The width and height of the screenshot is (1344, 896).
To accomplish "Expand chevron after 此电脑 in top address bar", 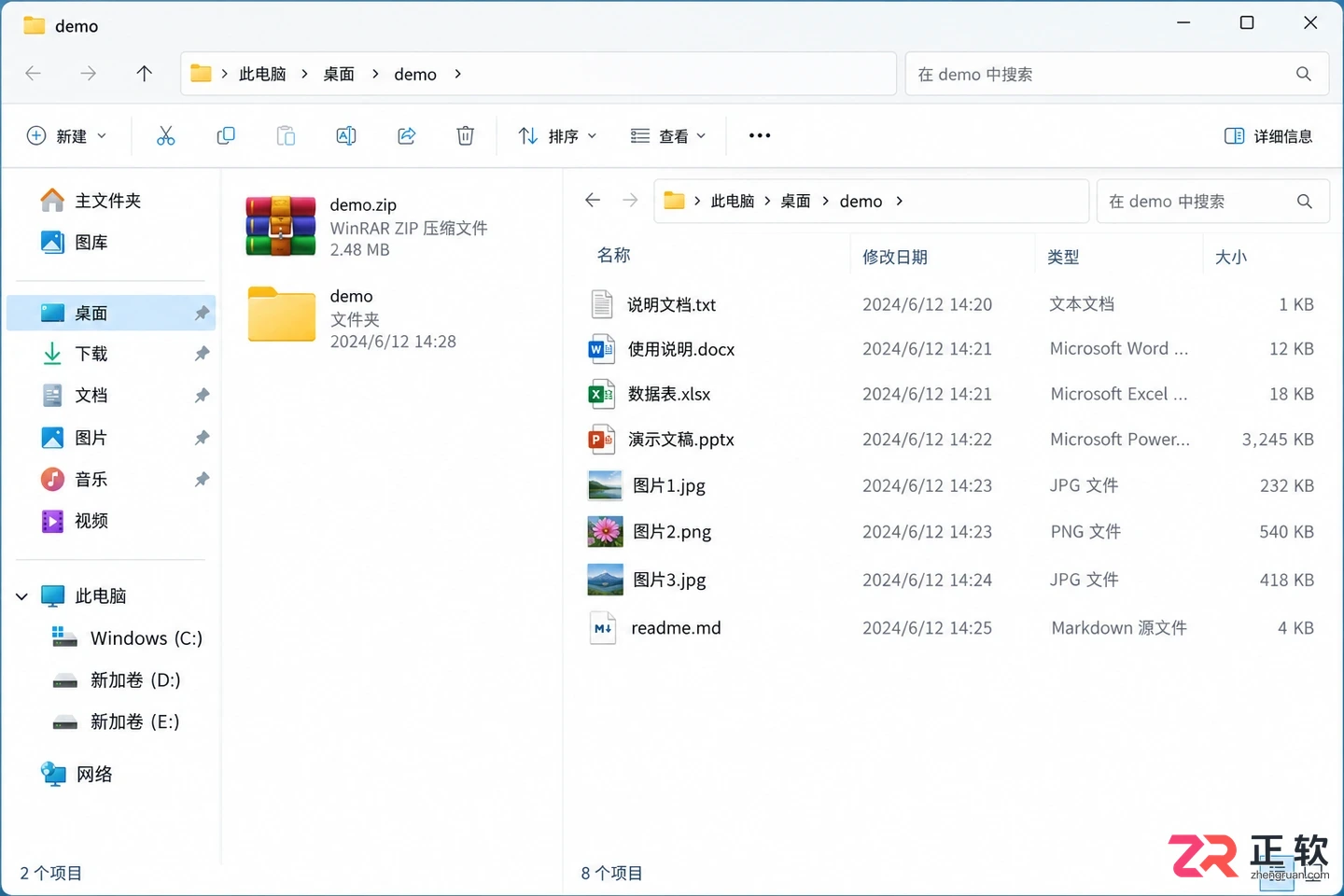I will point(304,74).
